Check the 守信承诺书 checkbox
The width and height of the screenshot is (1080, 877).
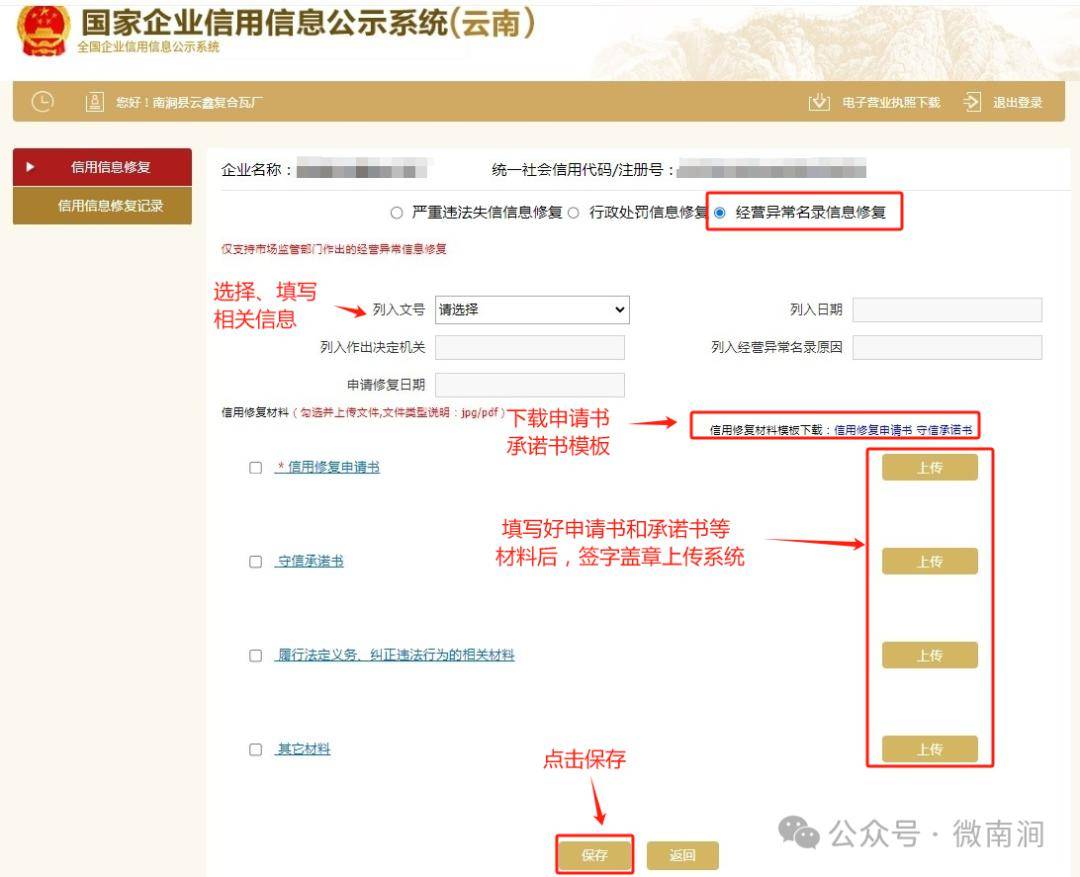tap(255, 561)
